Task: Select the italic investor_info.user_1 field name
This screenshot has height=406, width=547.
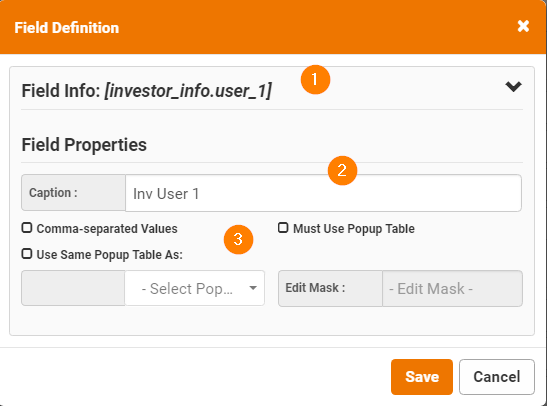Action: [188, 91]
